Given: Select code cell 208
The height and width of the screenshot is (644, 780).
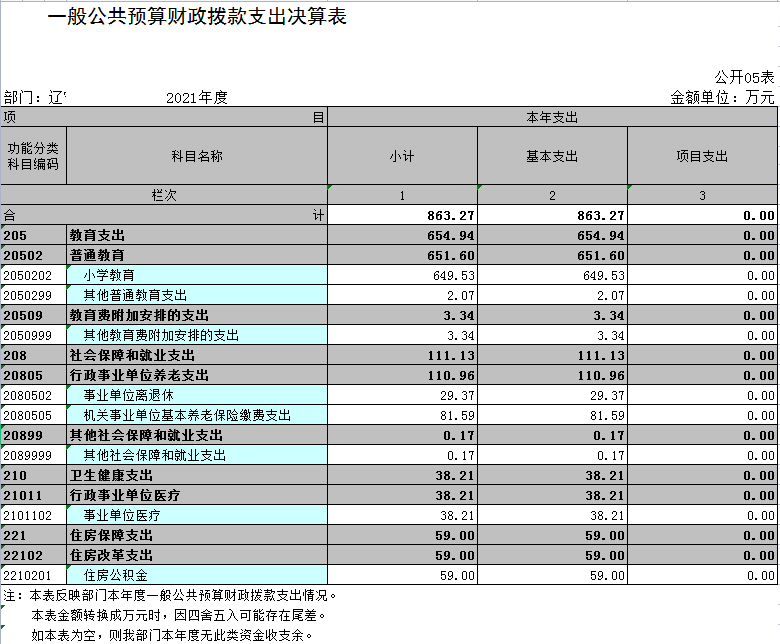Looking at the screenshot, I should pos(33,355).
